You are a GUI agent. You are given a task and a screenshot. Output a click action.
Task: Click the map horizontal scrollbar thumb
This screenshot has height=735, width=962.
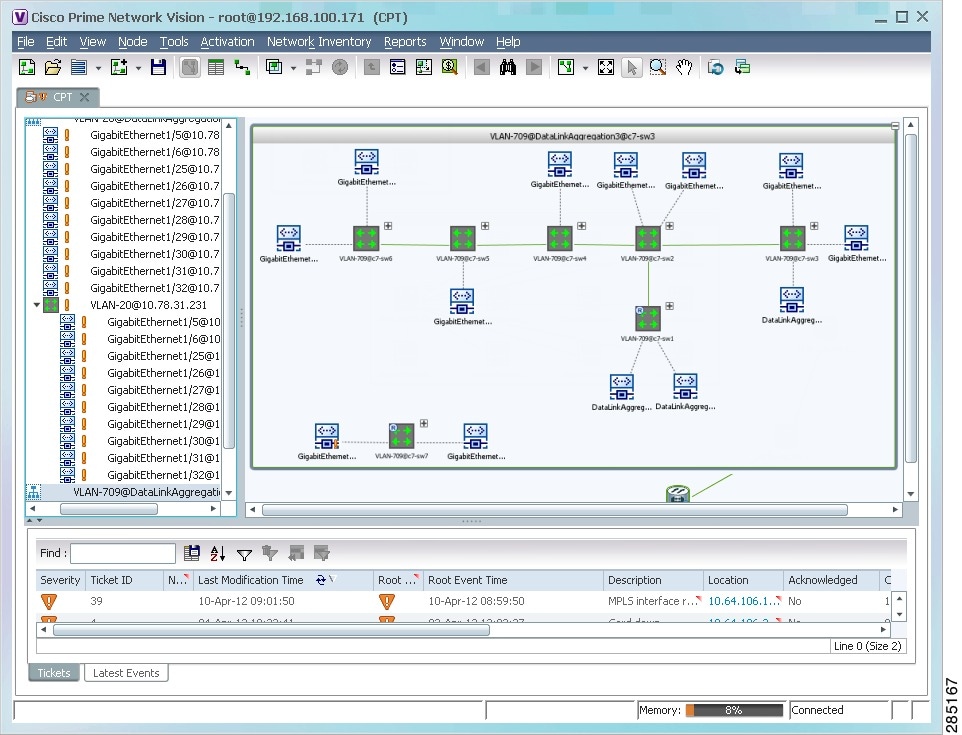coord(555,510)
